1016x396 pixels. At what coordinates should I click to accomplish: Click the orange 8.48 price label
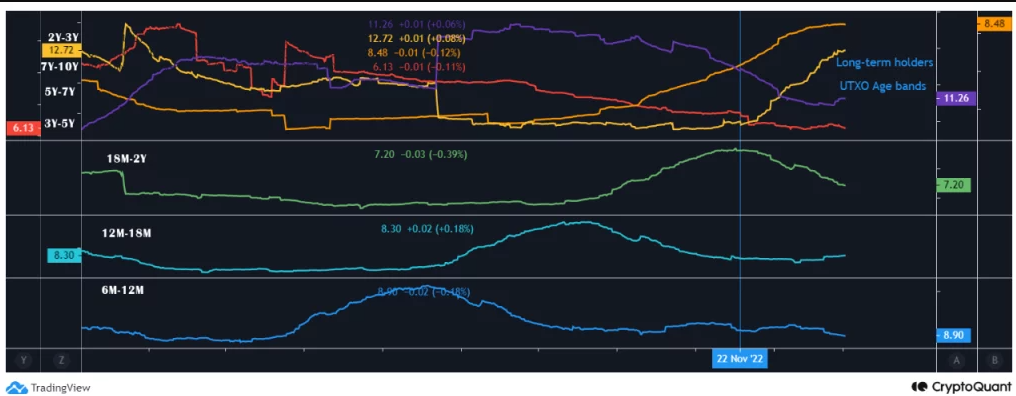994,23
